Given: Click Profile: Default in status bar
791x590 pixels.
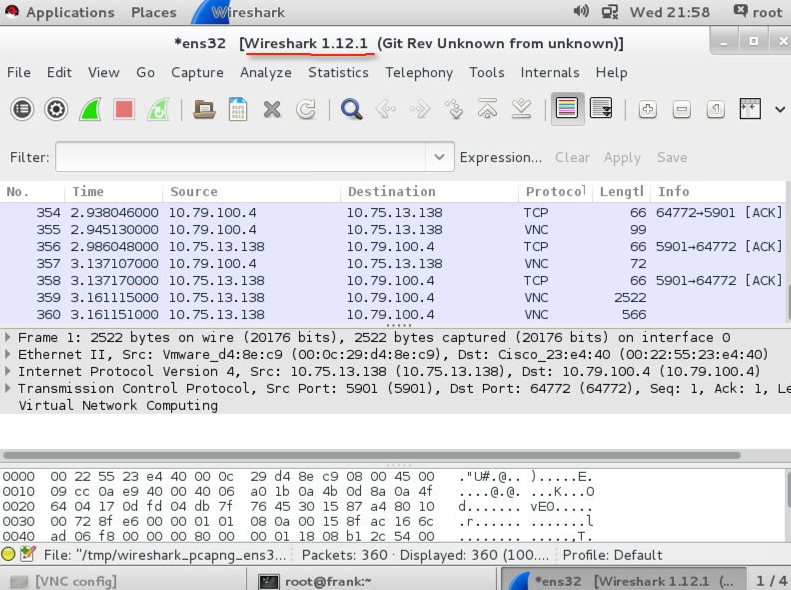Looking at the screenshot, I should [612, 555].
